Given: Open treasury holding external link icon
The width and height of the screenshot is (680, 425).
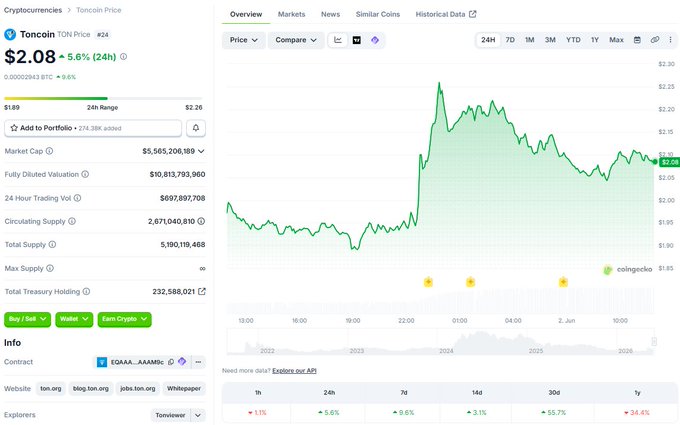Looking at the screenshot, I should 202,291.
